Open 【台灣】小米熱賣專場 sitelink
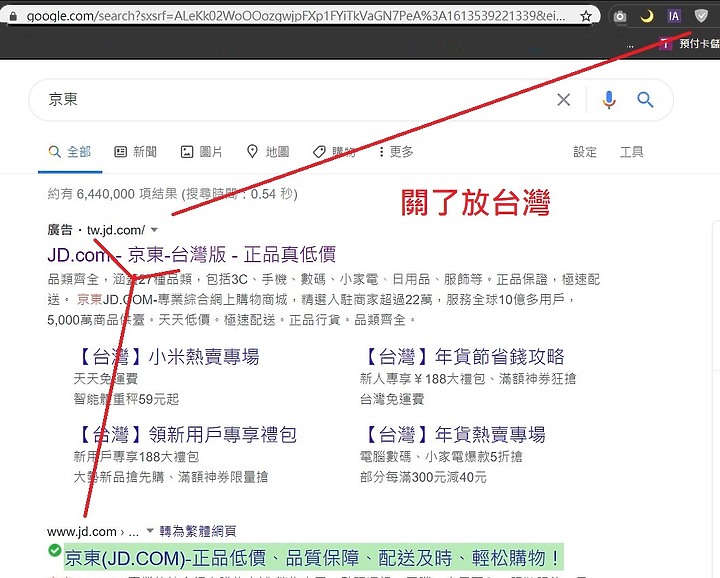This screenshot has width=720, height=578. click(x=168, y=357)
